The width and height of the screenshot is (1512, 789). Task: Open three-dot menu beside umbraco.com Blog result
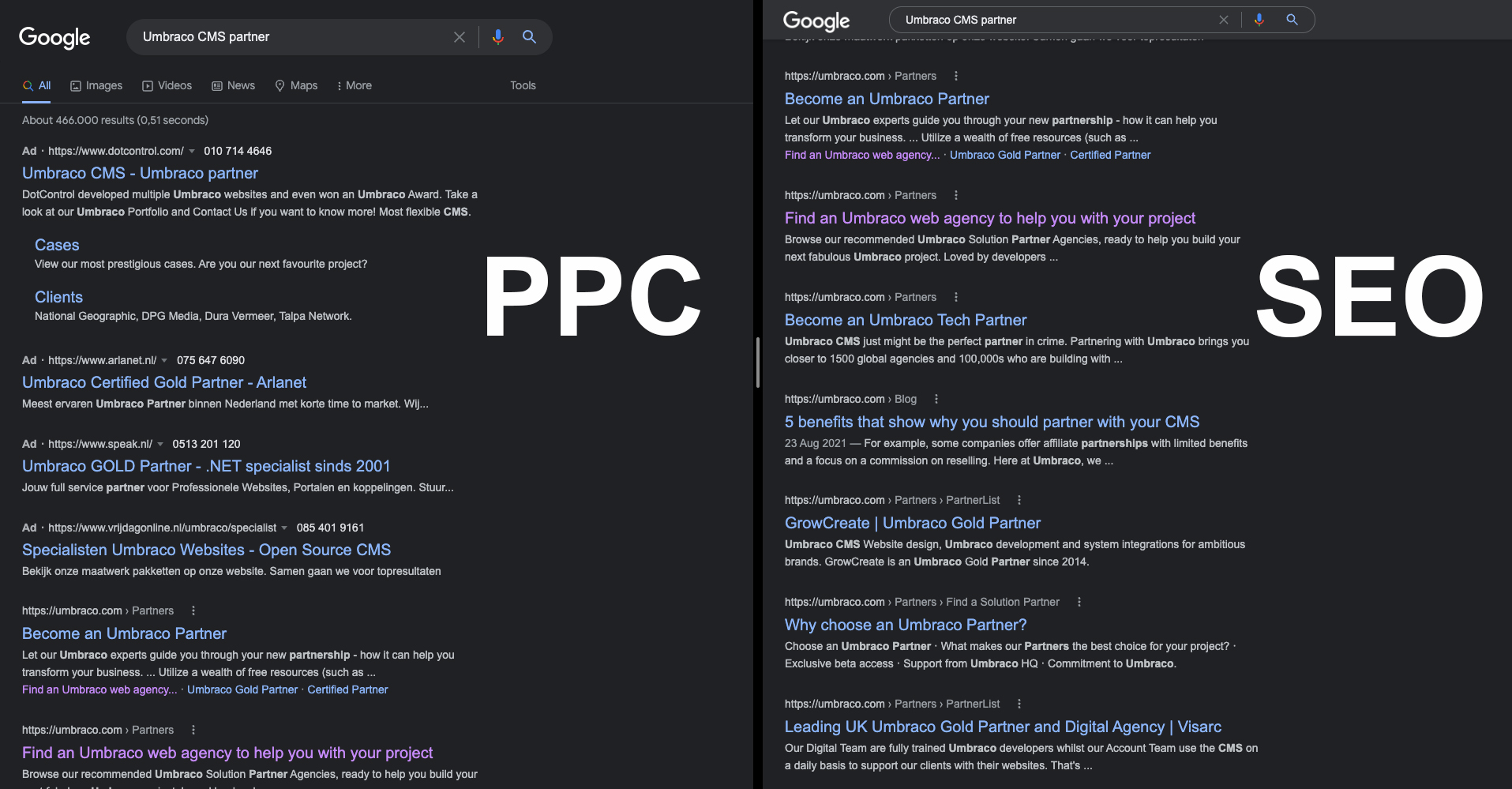tap(936, 399)
